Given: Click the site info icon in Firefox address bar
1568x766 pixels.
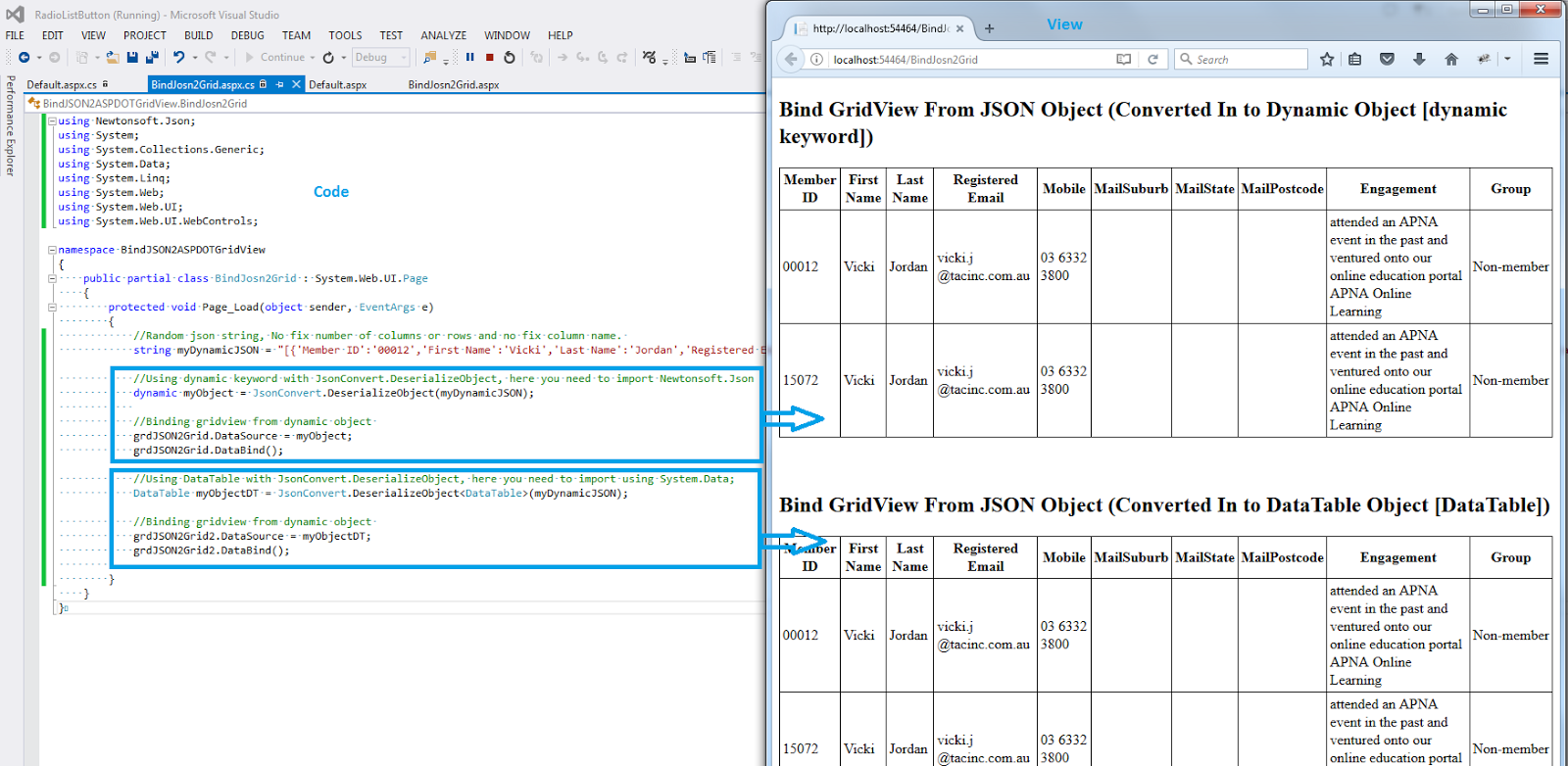Looking at the screenshot, I should tap(816, 59).
